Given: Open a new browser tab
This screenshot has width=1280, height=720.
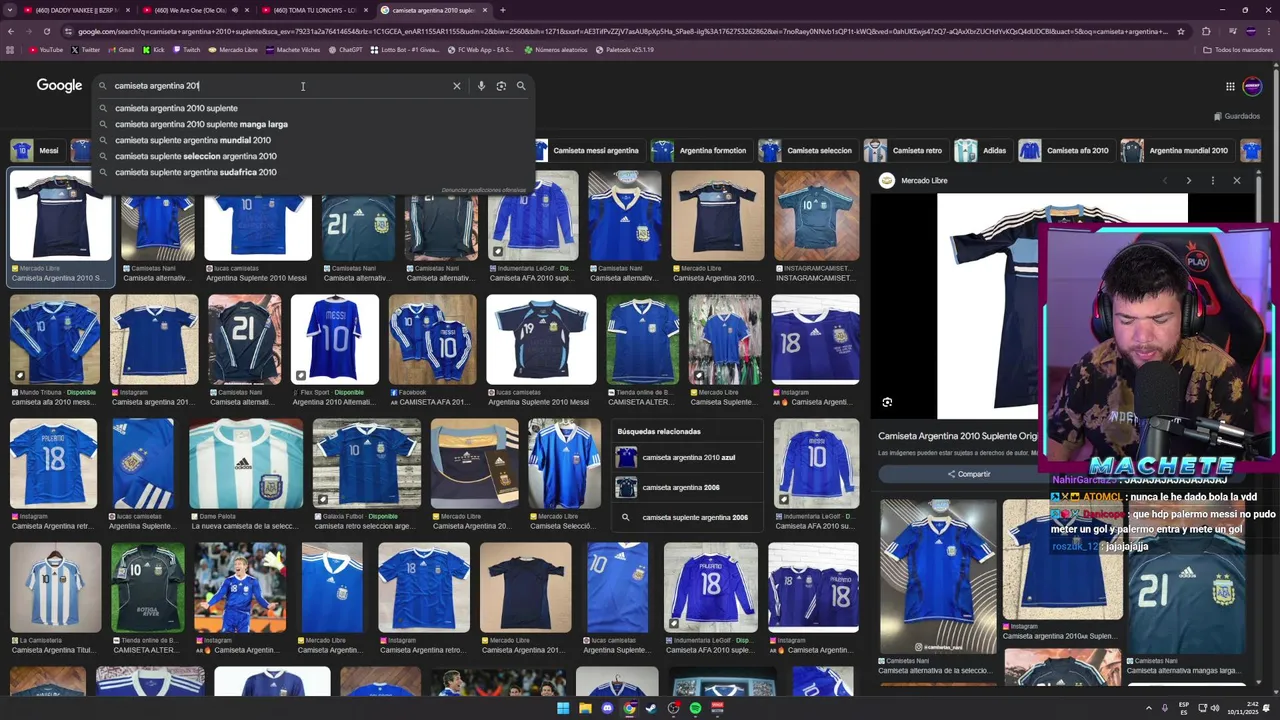Looking at the screenshot, I should [502, 10].
